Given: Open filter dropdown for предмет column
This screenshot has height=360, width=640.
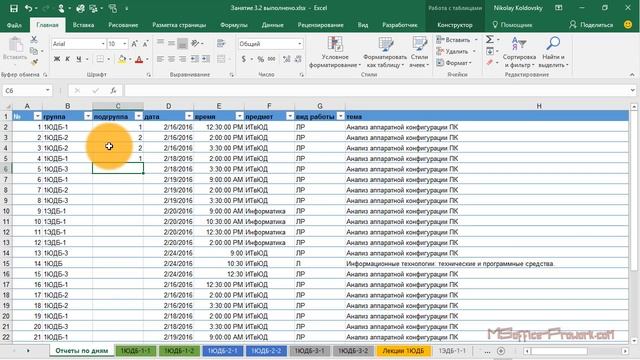Looking at the screenshot, I should 290,116.
